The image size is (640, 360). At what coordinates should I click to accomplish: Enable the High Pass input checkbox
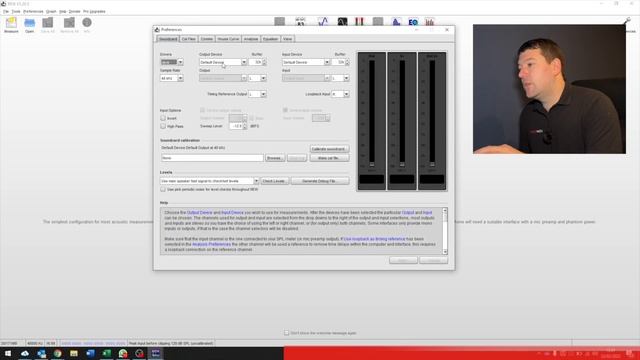click(x=163, y=126)
